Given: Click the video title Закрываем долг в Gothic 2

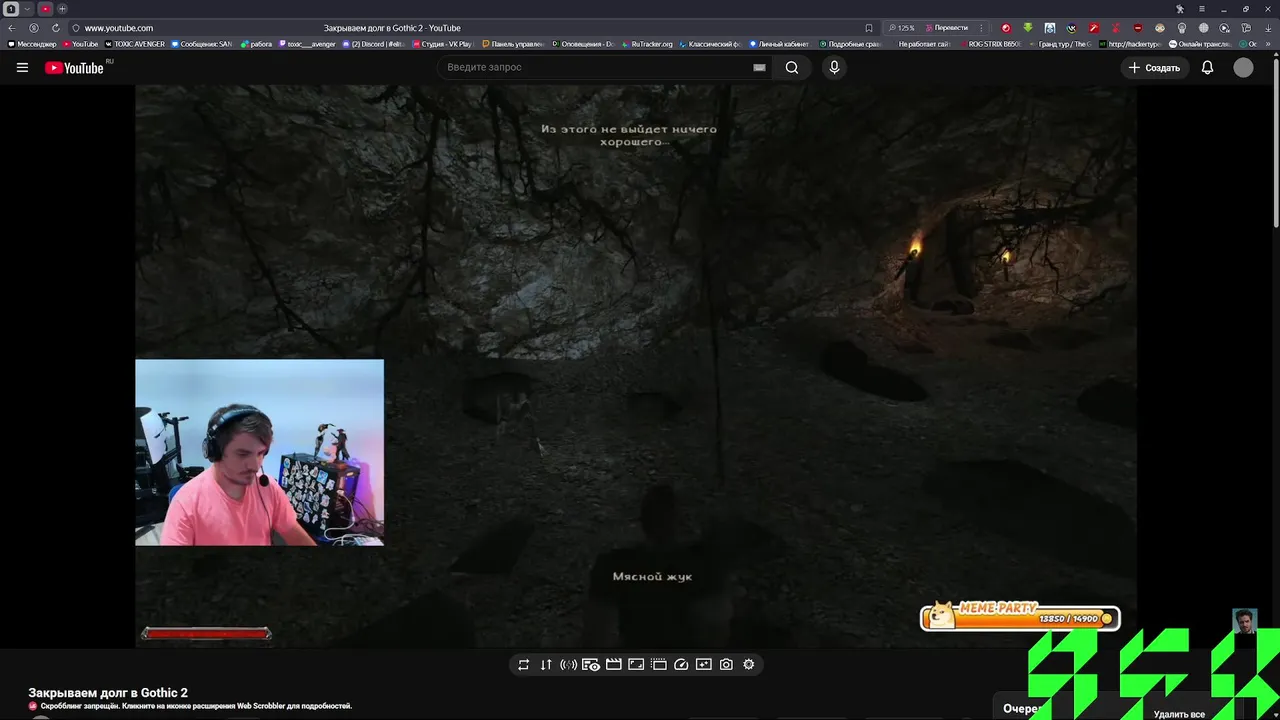Looking at the screenshot, I should click(108, 693).
